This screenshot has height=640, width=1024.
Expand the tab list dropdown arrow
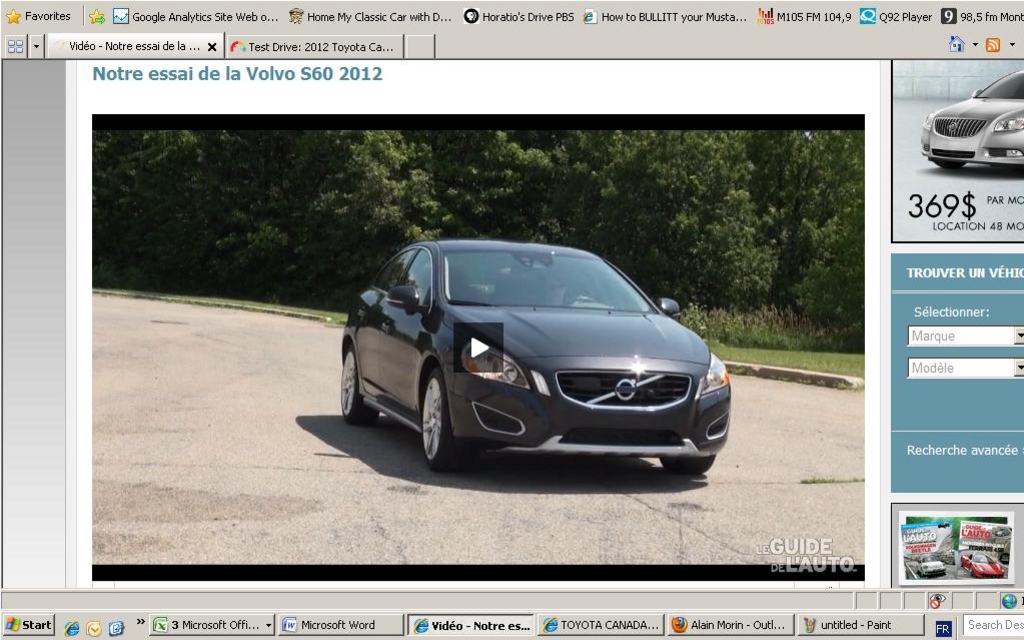pos(36,46)
